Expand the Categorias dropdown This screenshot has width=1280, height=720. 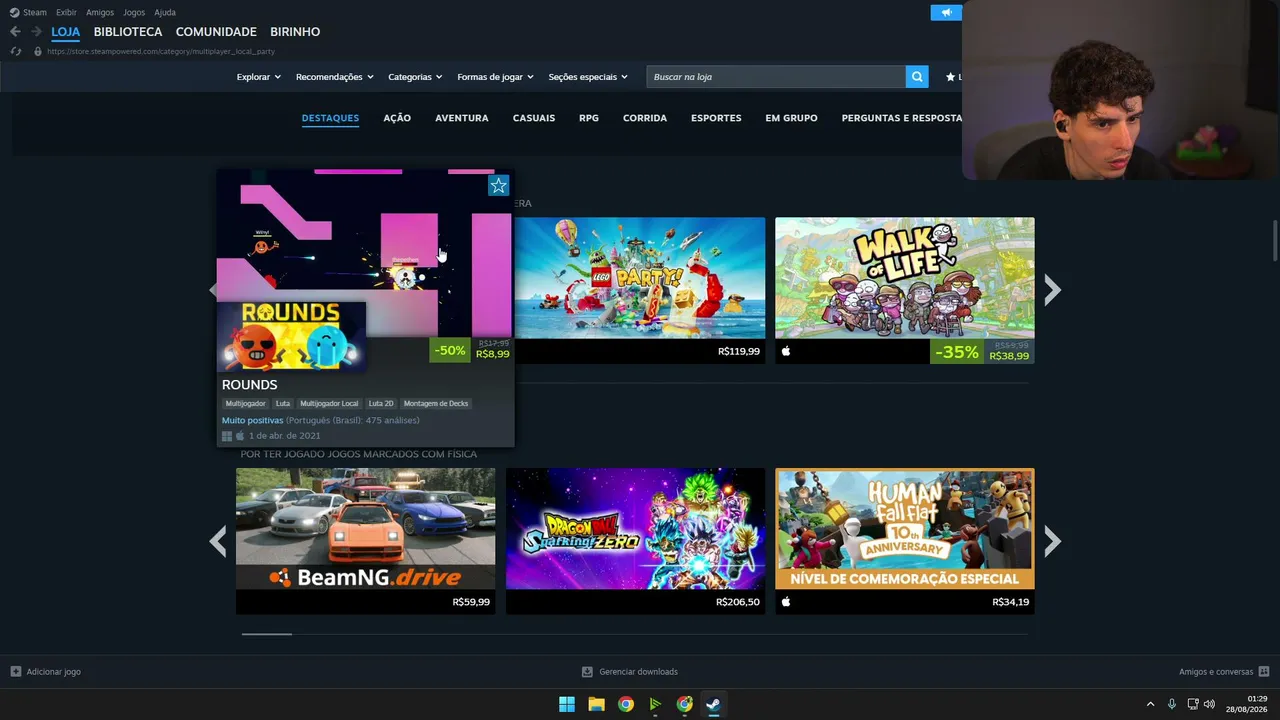point(415,77)
